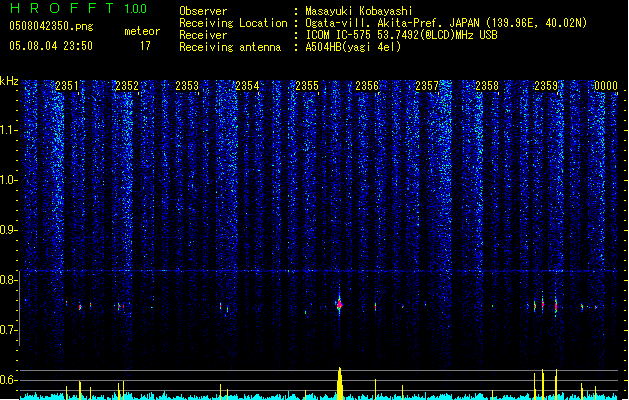Click the 'Receiving Location' label
The width and height of the screenshot is (629, 400).
pos(233,23)
